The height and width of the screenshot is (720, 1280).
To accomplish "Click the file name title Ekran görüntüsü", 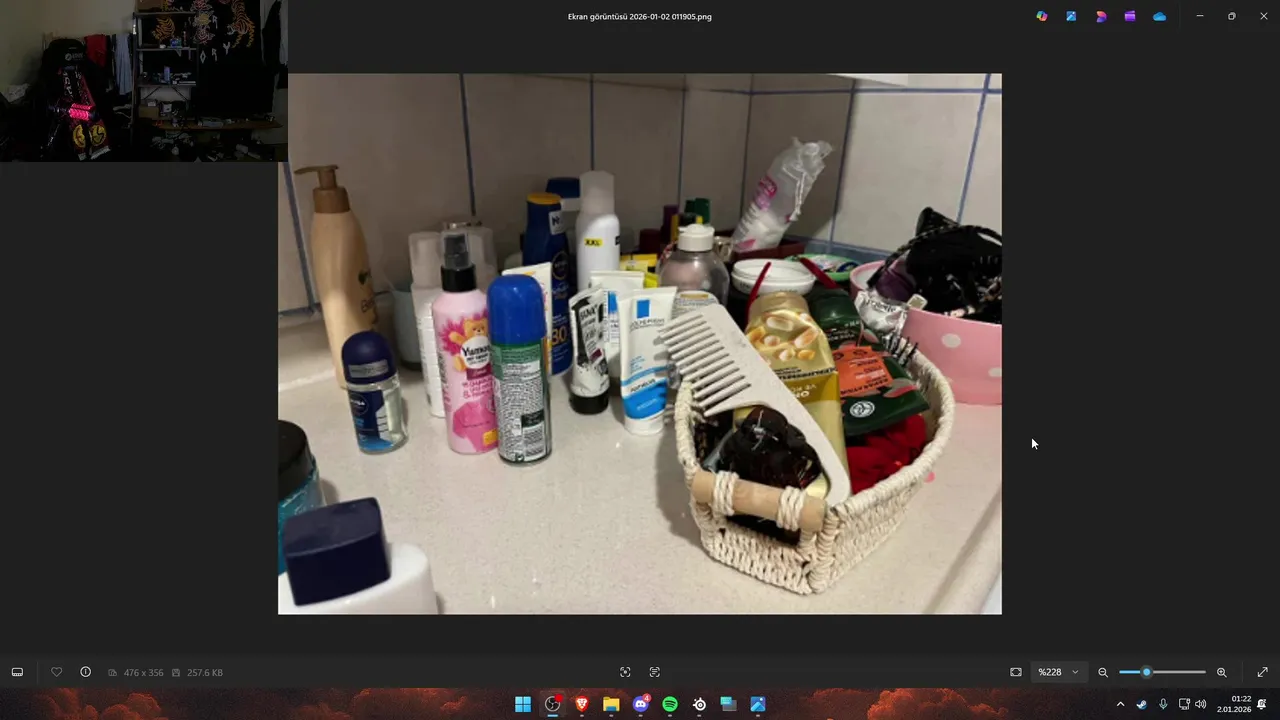I will (640, 17).
